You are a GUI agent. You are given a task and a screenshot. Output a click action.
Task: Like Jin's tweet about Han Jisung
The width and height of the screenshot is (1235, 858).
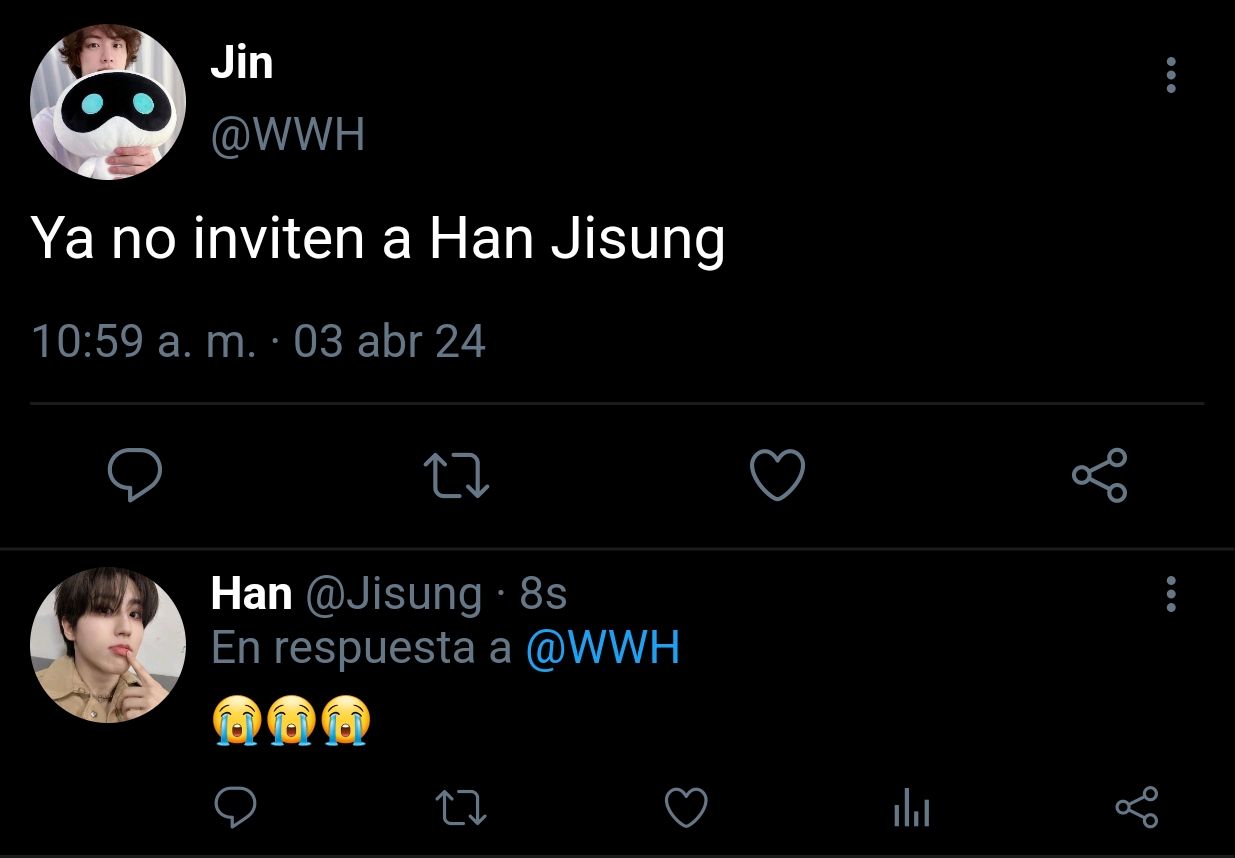(x=777, y=475)
